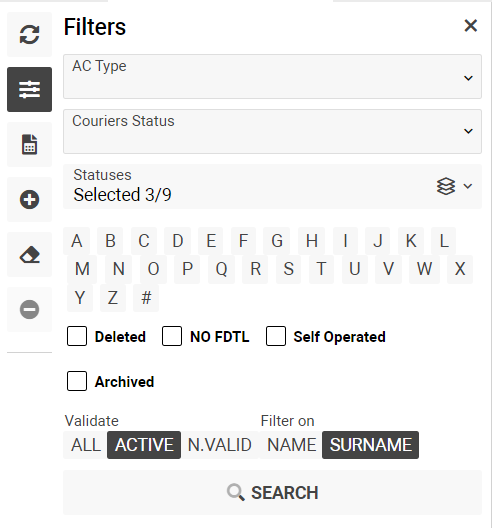Open the spreadsheet export file icon
This screenshot has width=492, height=528.
pos(30,144)
